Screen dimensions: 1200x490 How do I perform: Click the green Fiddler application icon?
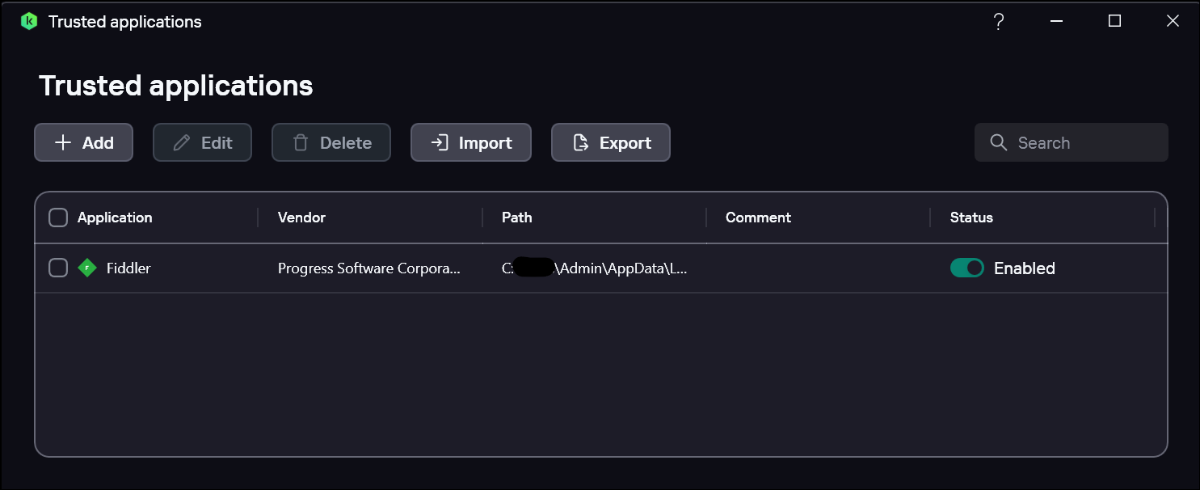click(87, 268)
